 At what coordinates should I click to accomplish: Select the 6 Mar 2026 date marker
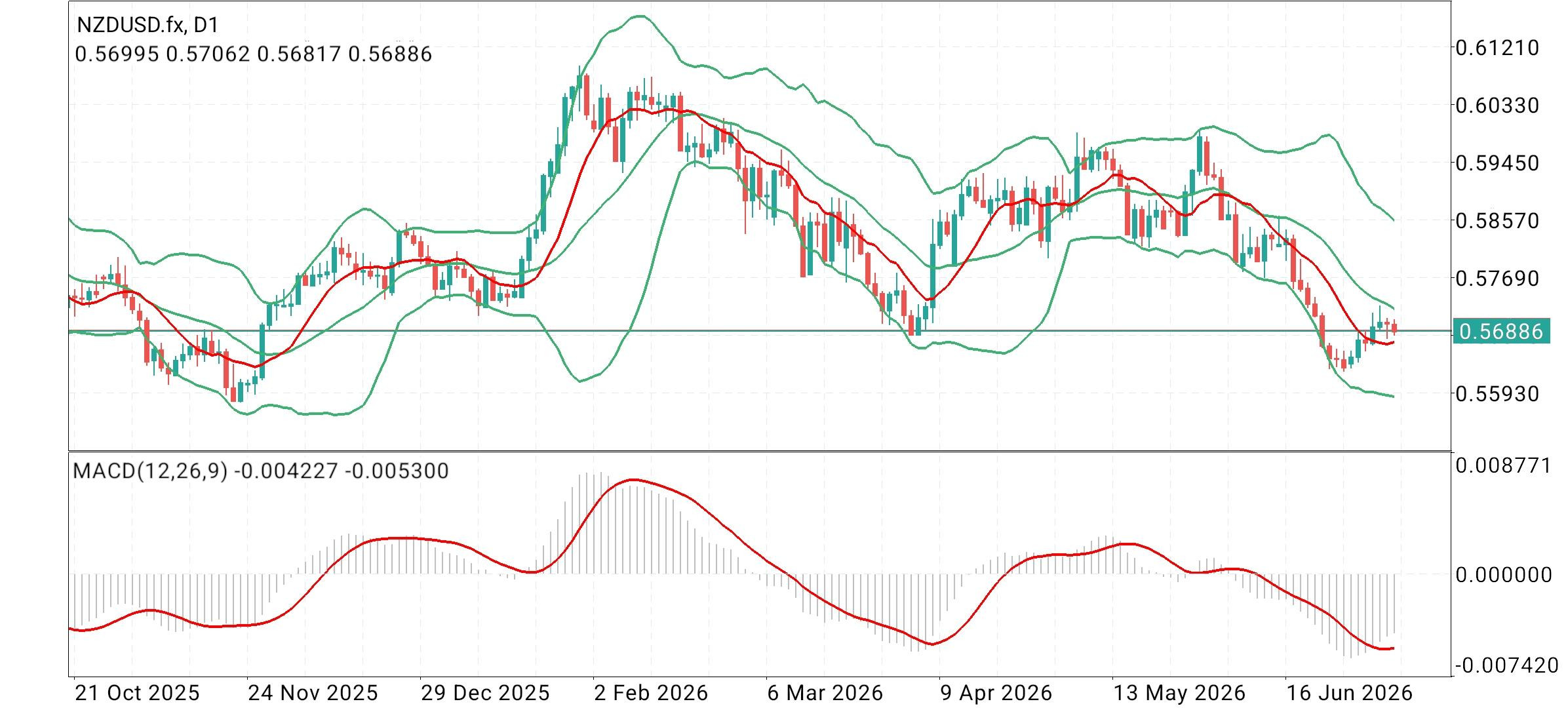[825, 692]
